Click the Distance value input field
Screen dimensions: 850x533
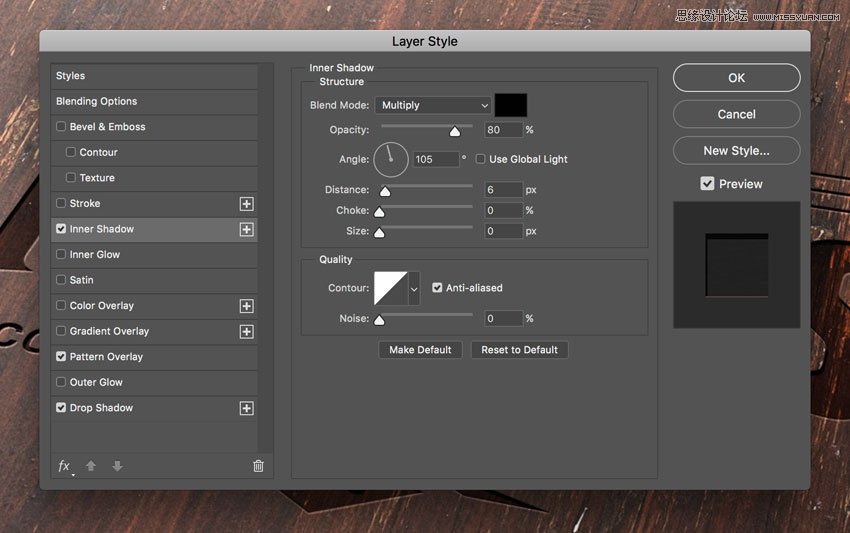click(x=504, y=190)
